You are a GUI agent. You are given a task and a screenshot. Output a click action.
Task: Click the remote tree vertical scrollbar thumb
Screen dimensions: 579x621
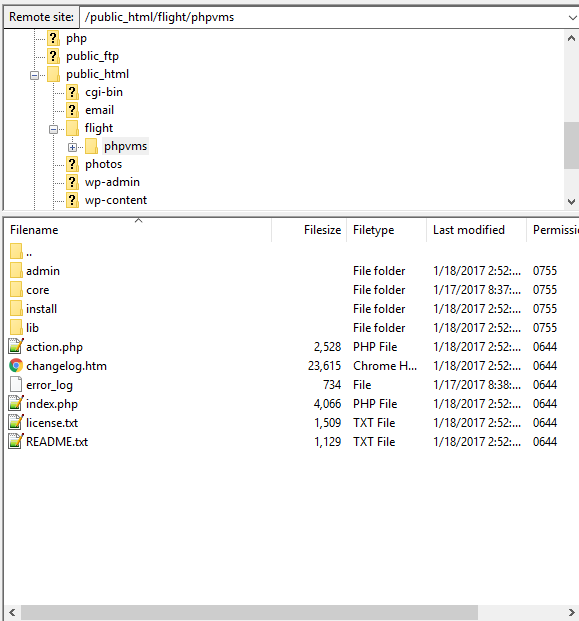[x=571, y=145]
